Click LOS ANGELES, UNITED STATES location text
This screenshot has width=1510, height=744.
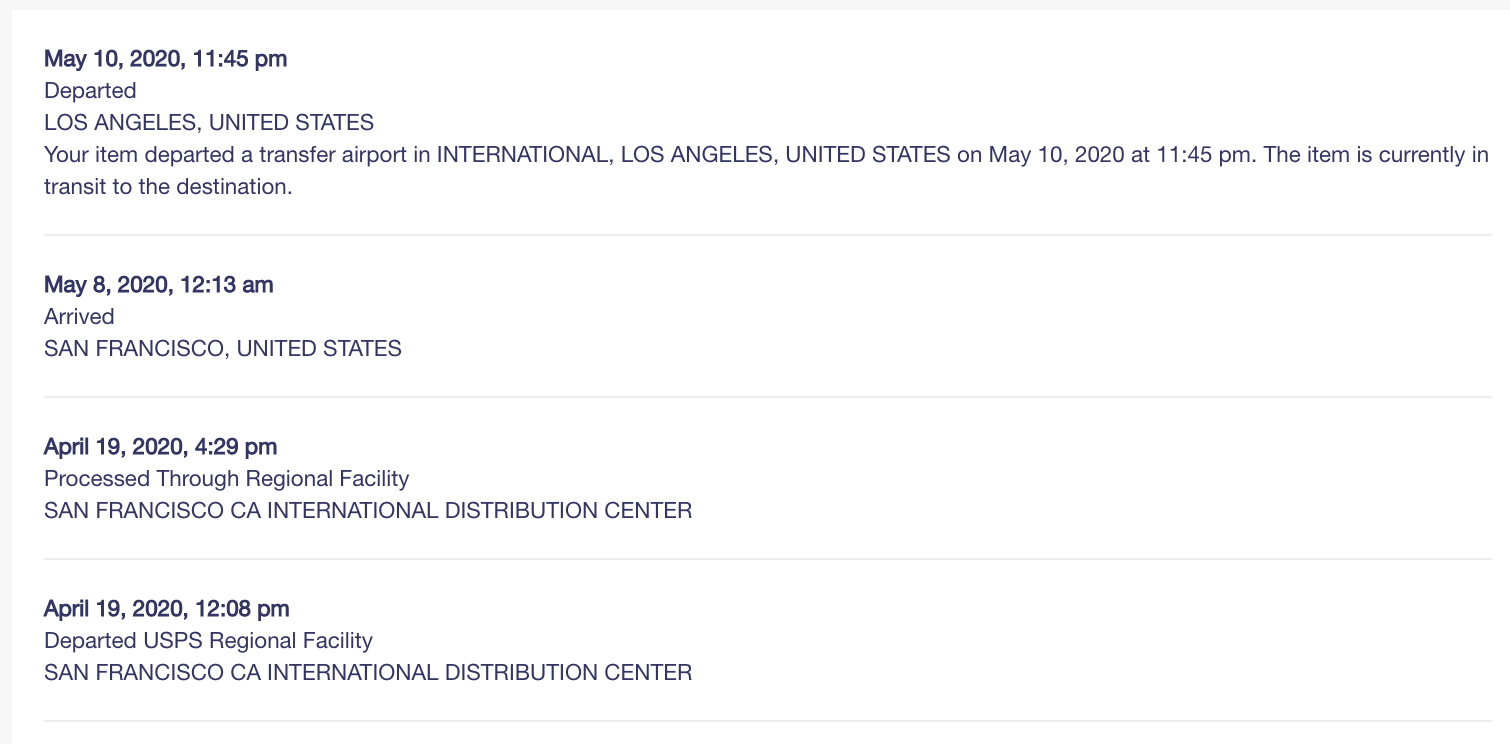pos(209,123)
